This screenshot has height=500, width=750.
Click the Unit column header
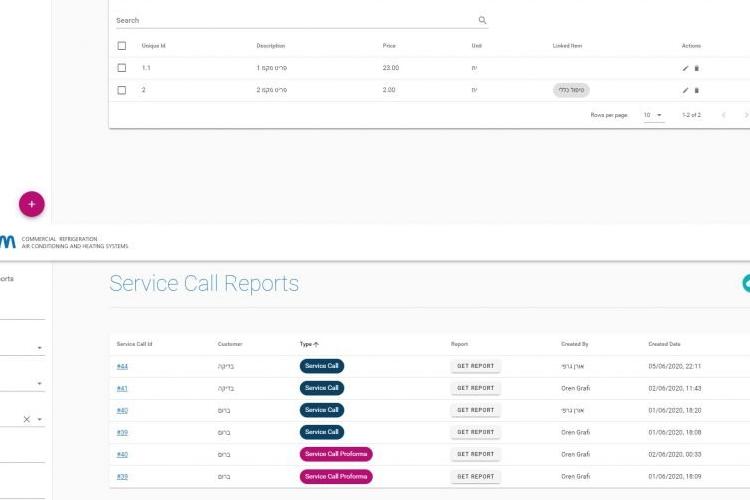[476, 46]
